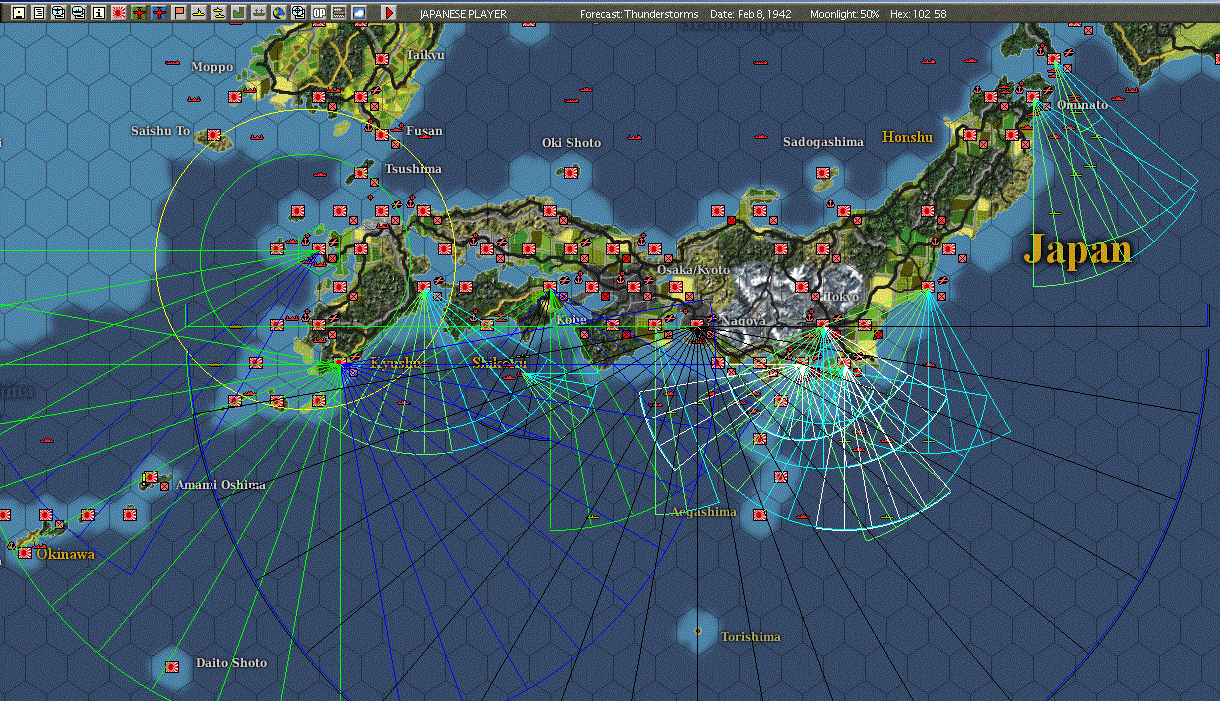The height and width of the screenshot is (701, 1220).
Task: Click the OP button in toolbar
Action: (318, 13)
